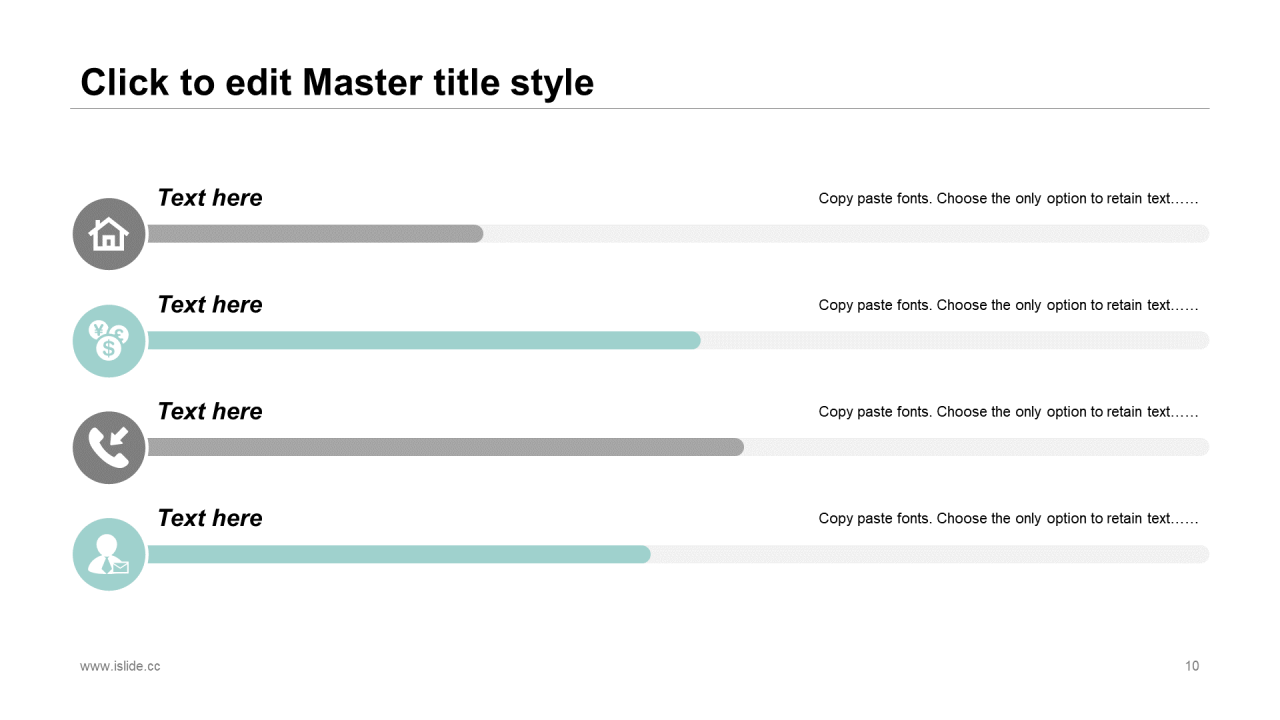This screenshot has height=720, width=1280.
Task: Click description text above the fourth bar
Action: pos(1008,518)
